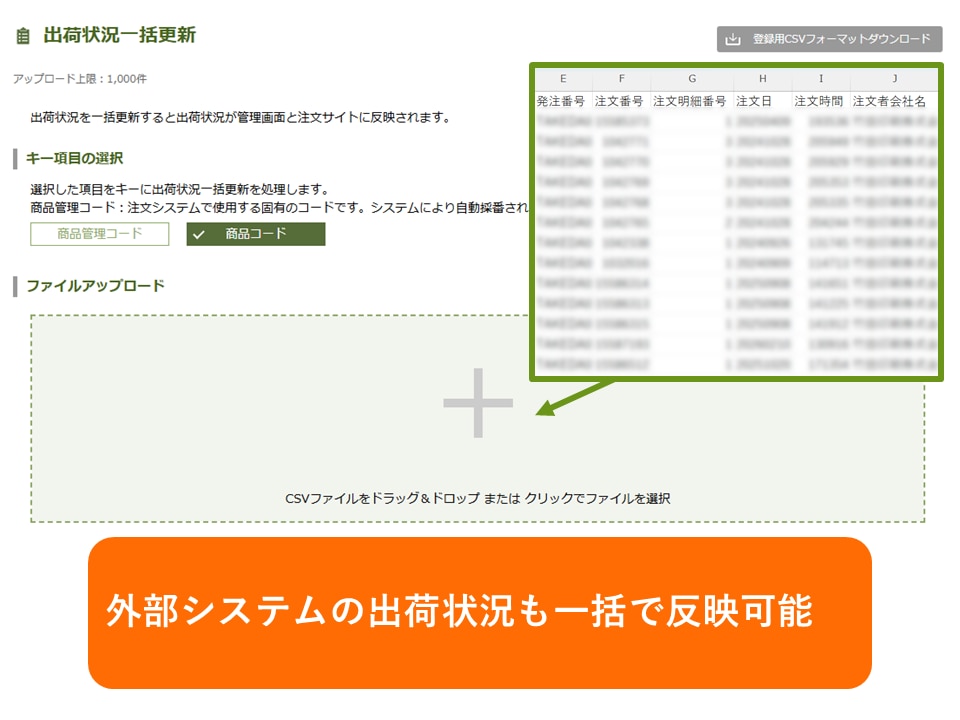Select column G header in the spreadsheet preview
The height and width of the screenshot is (720, 960).
coord(691,79)
